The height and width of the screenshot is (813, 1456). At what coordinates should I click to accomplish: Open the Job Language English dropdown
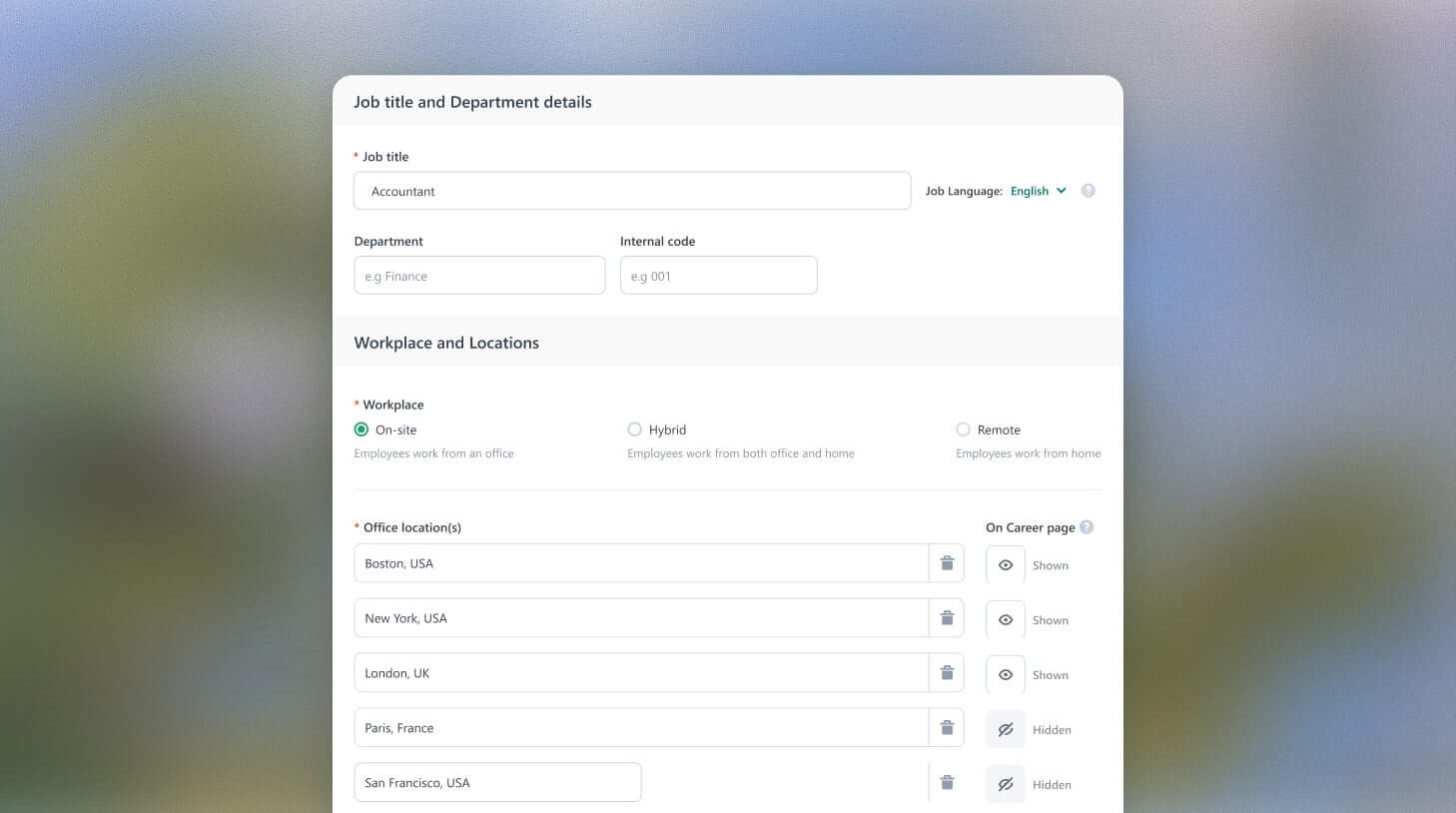click(x=1038, y=191)
